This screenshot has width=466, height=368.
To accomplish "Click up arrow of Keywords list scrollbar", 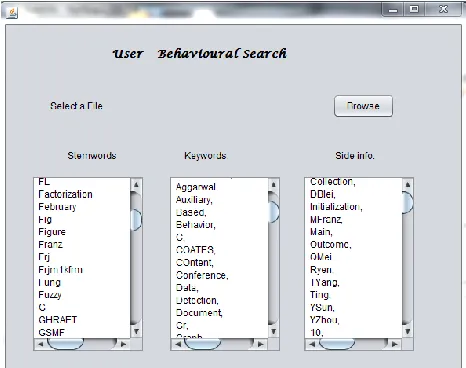I will pyautogui.click(x=273, y=184).
